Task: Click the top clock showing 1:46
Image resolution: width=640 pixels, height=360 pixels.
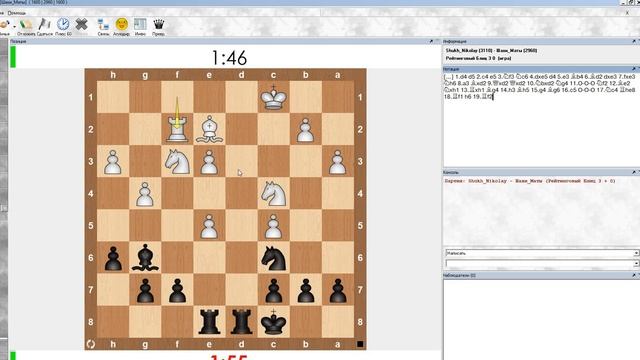Action: (x=229, y=58)
